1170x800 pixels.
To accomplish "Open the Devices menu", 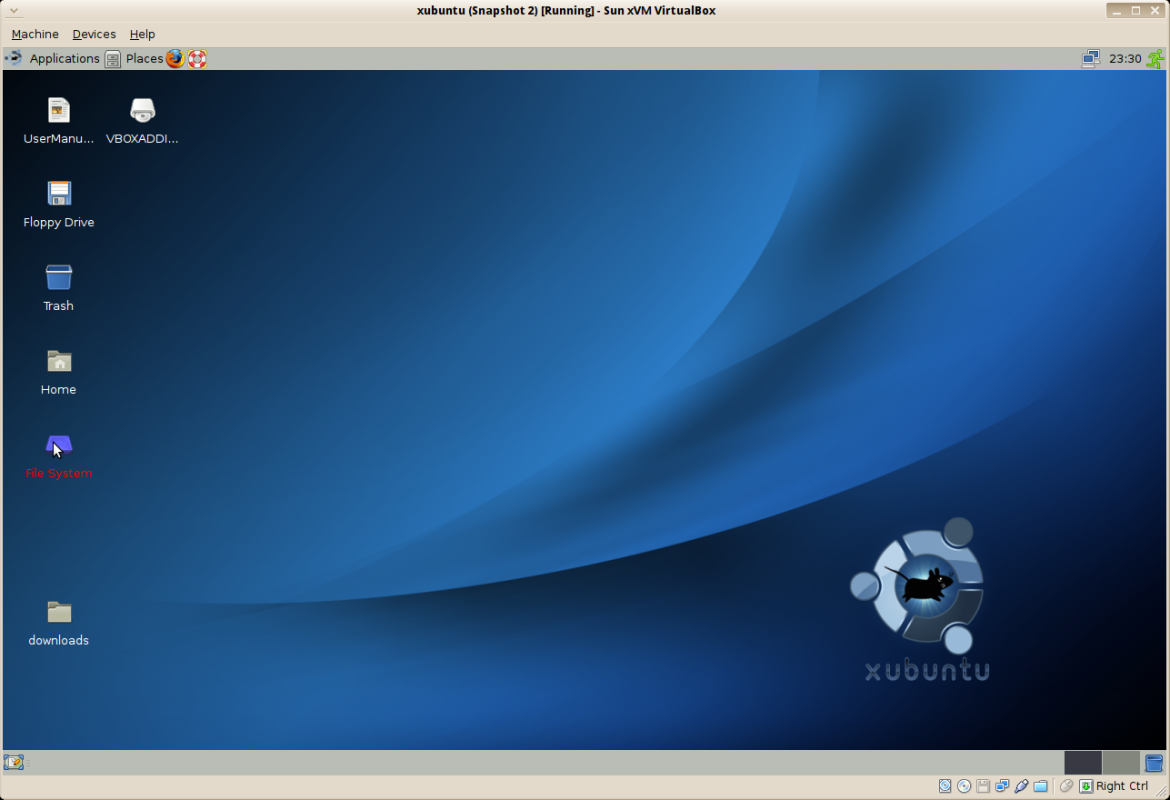I will pyautogui.click(x=94, y=34).
